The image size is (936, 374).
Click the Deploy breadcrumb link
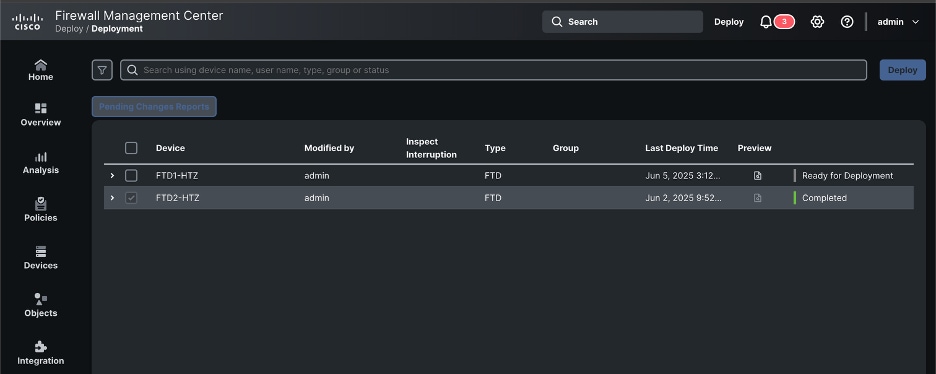tap(69, 29)
